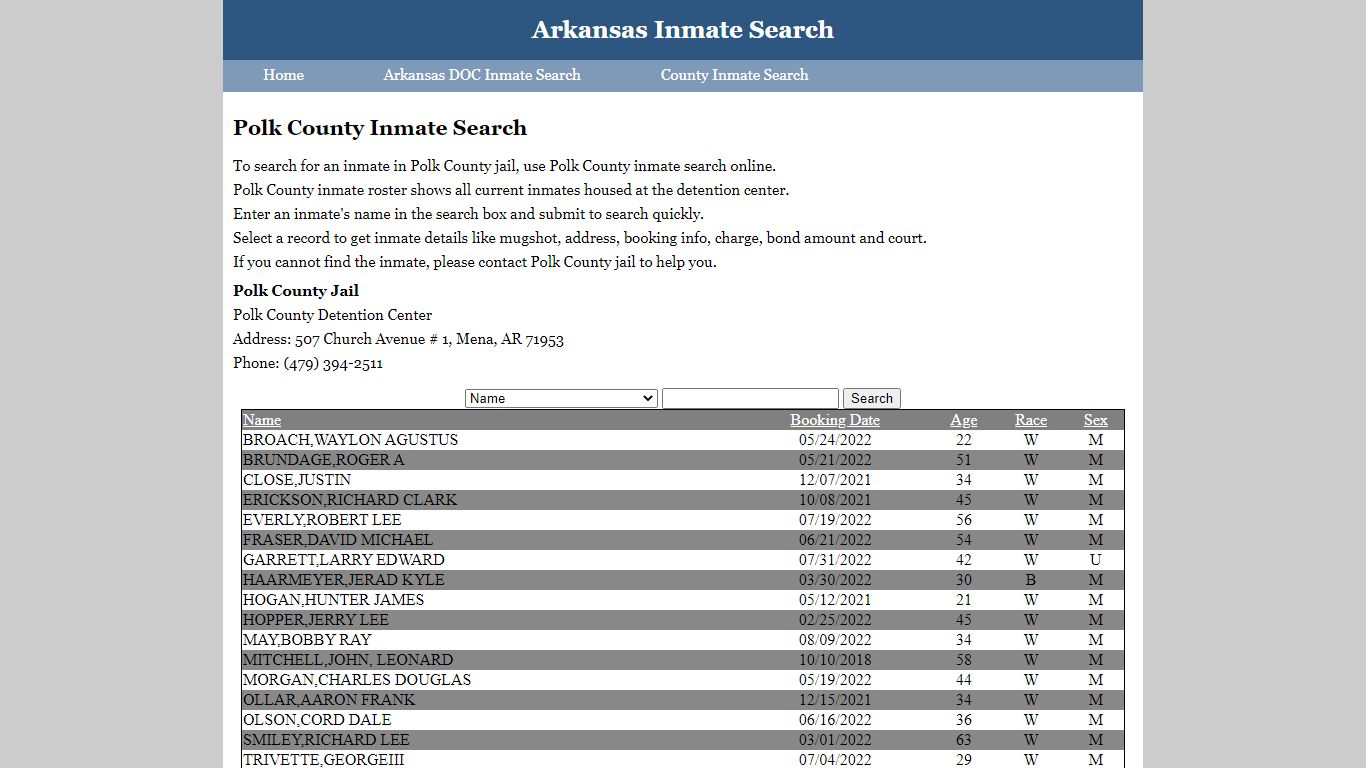Screen dimensions: 1366x768
Task: Click booking date 05/24/2022
Action: pyautogui.click(x=835, y=440)
